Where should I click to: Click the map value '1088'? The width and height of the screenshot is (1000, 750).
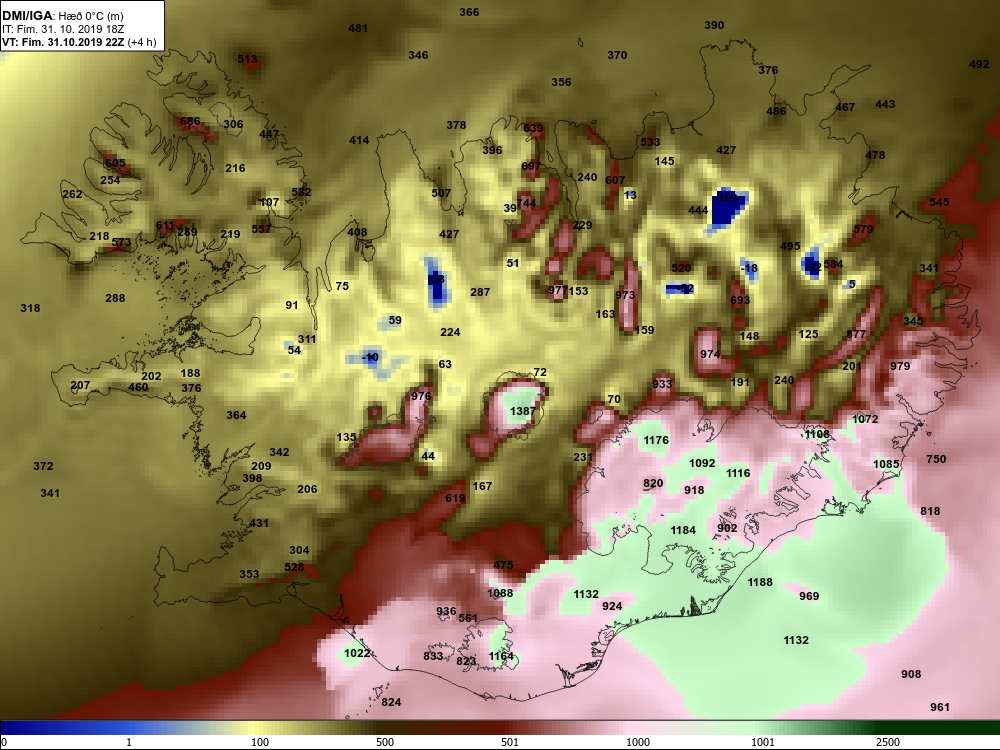(500, 593)
